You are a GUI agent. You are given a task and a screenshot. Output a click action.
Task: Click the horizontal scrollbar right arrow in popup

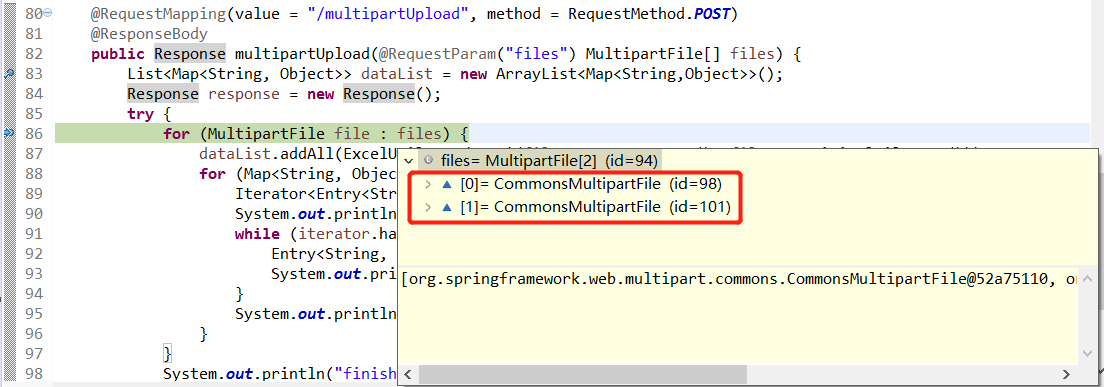click(1067, 374)
